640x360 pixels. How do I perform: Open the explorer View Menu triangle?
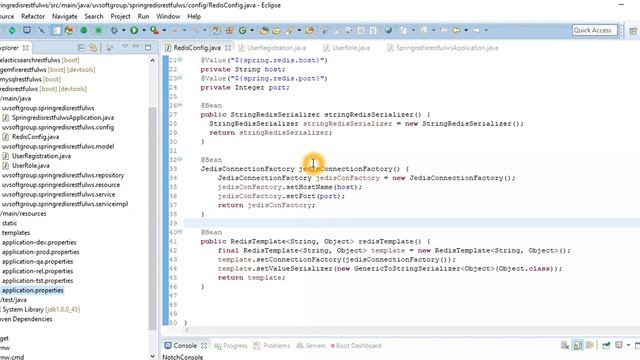tap(125, 46)
